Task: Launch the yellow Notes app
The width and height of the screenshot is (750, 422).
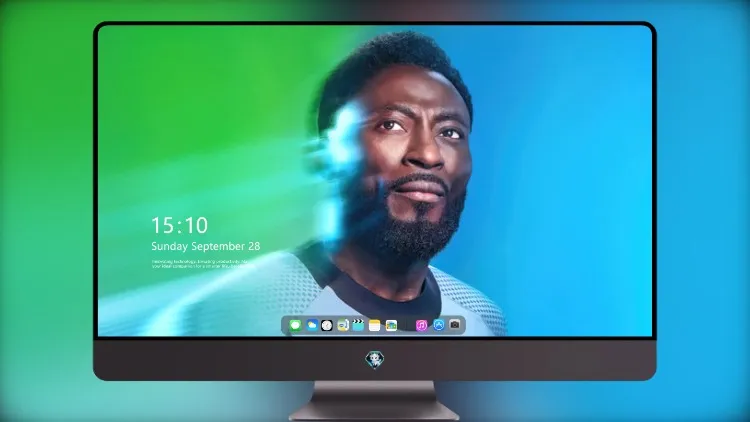Action: [x=375, y=325]
